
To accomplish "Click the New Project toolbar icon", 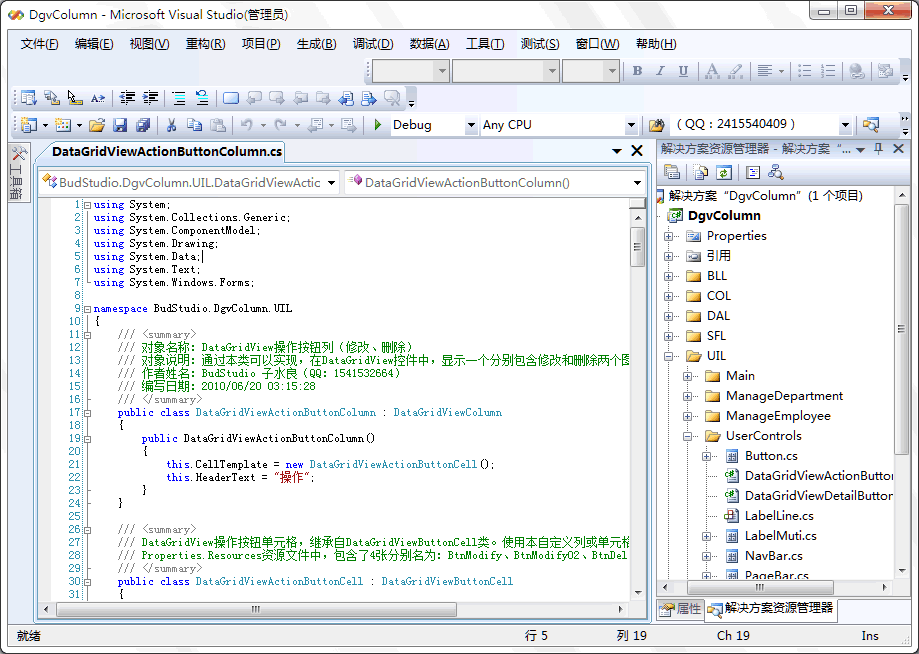I will (28, 125).
